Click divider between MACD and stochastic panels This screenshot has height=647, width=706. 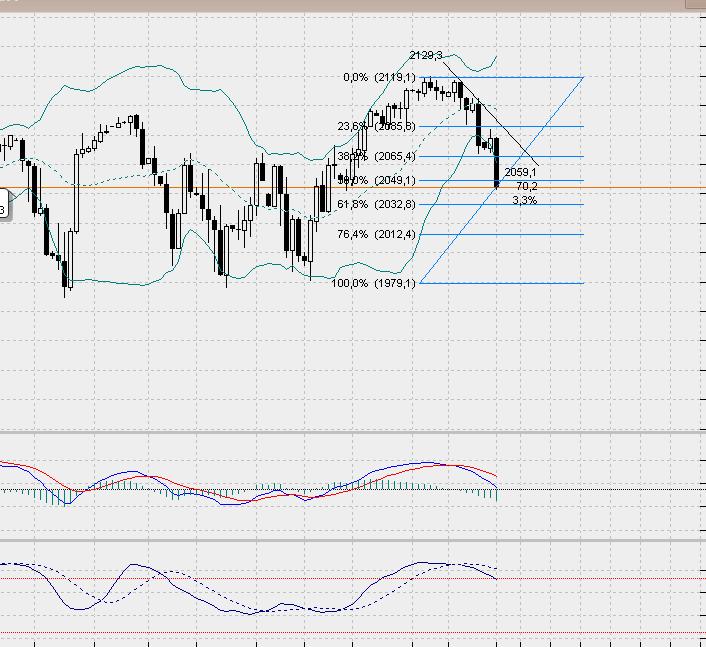click(350, 538)
